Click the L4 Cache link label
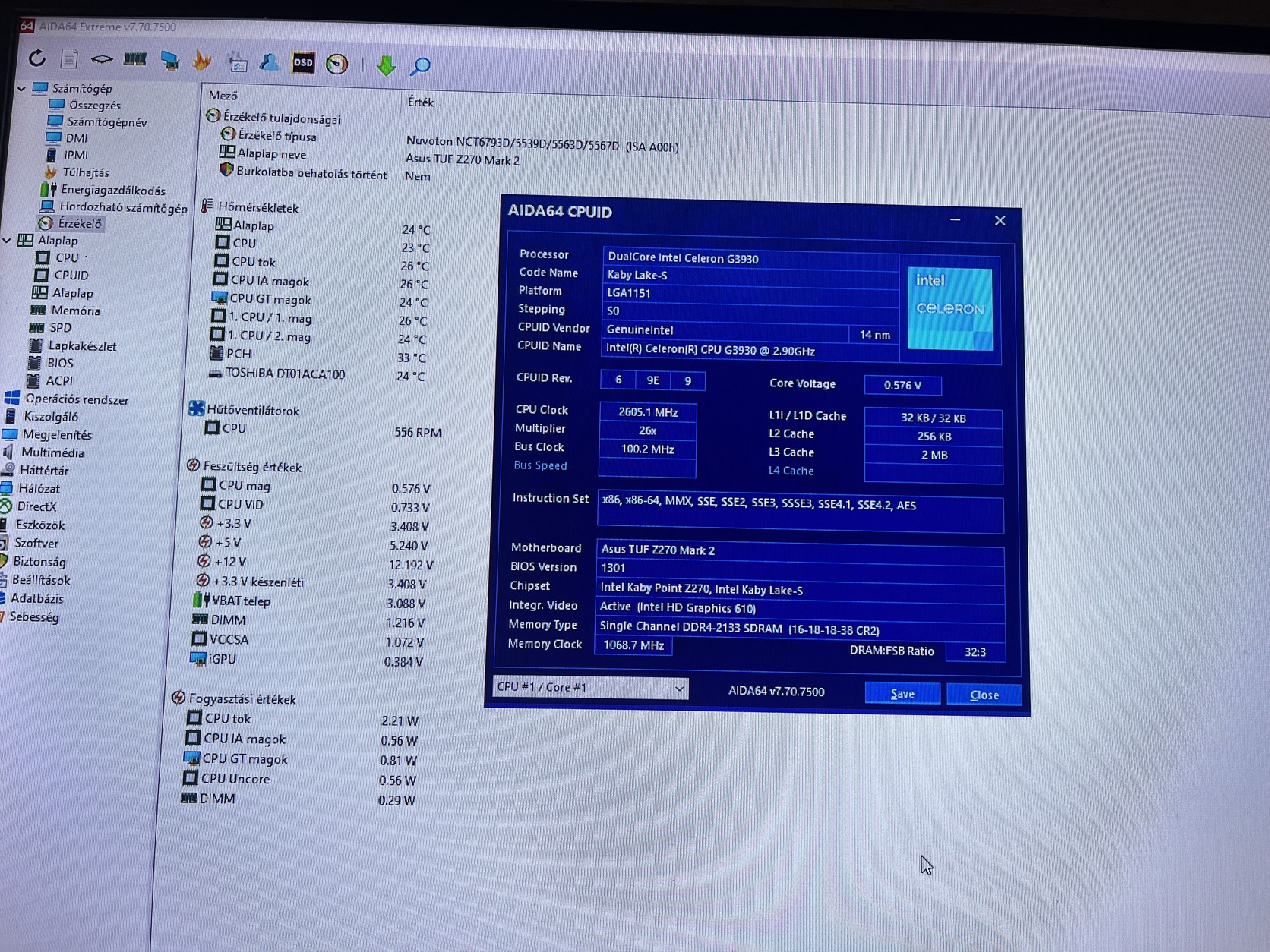The image size is (1270, 952). pos(791,471)
